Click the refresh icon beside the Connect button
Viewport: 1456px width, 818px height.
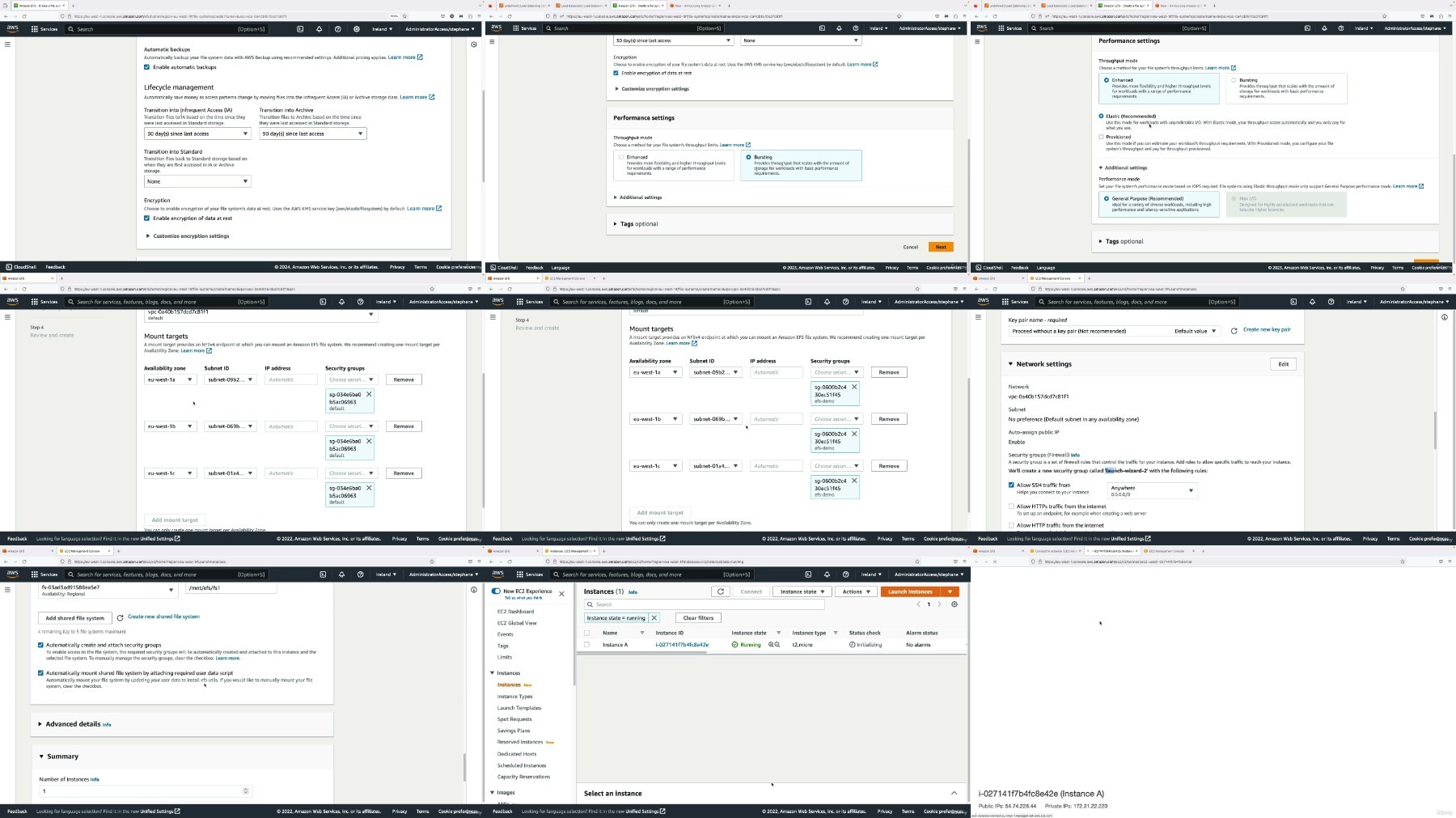pos(720,591)
